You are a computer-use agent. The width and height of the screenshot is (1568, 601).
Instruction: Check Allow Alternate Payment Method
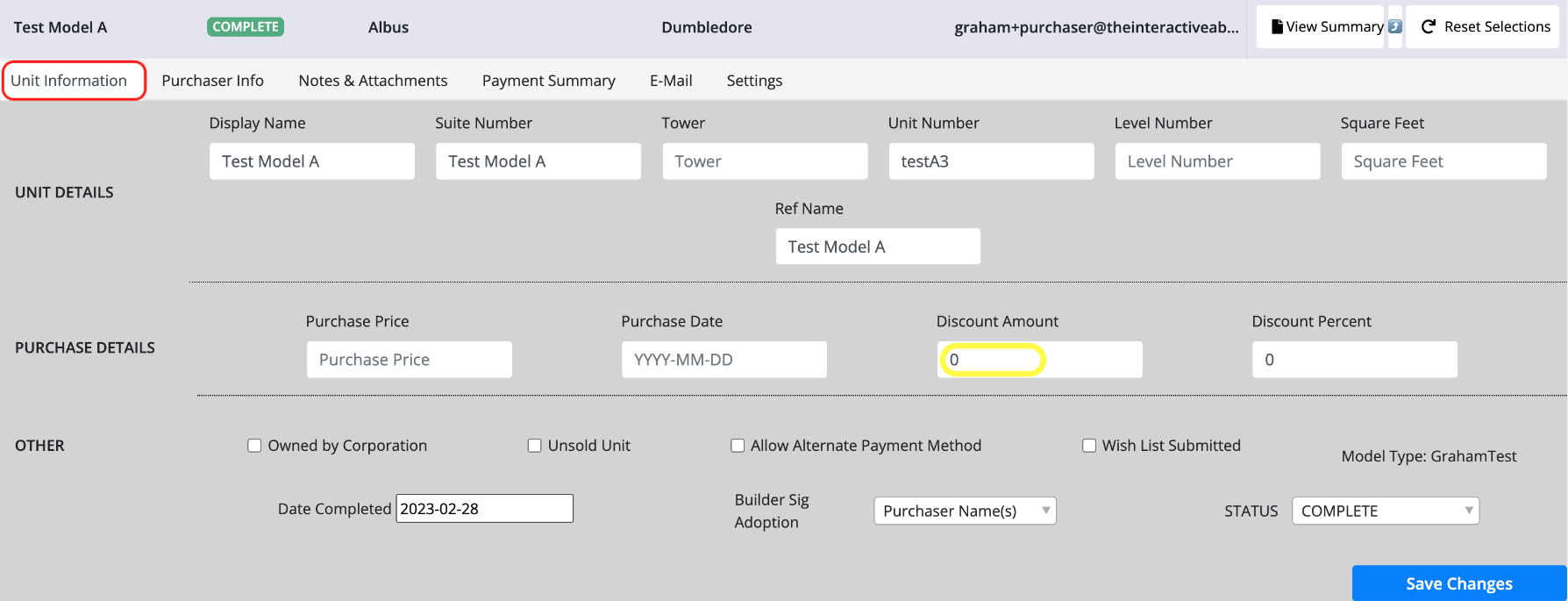[738, 446]
